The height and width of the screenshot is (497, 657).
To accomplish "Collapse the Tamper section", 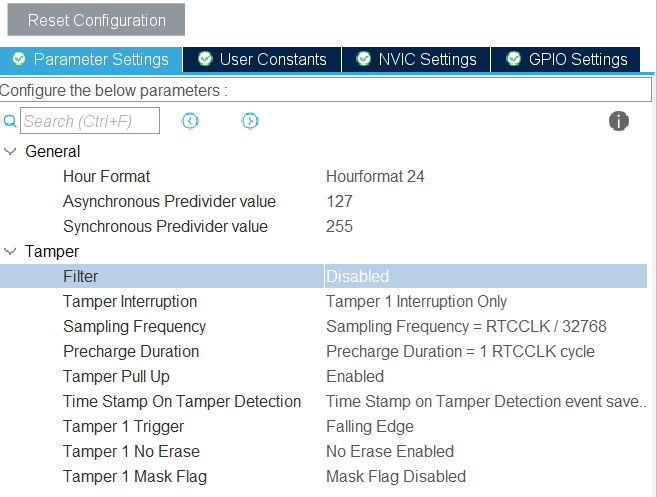I will pos(10,251).
